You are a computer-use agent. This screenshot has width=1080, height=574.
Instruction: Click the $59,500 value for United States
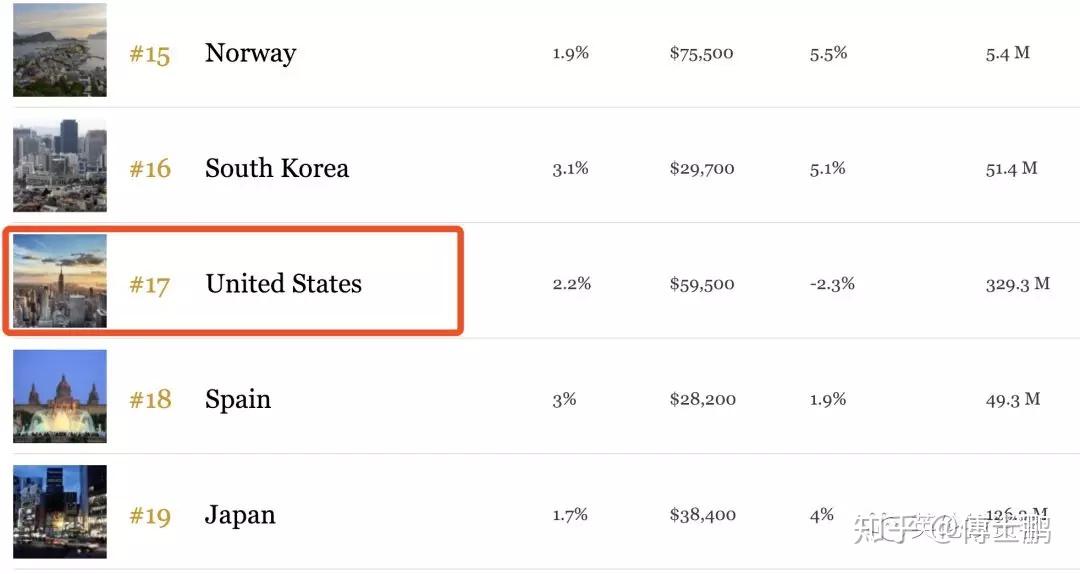(702, 284)
